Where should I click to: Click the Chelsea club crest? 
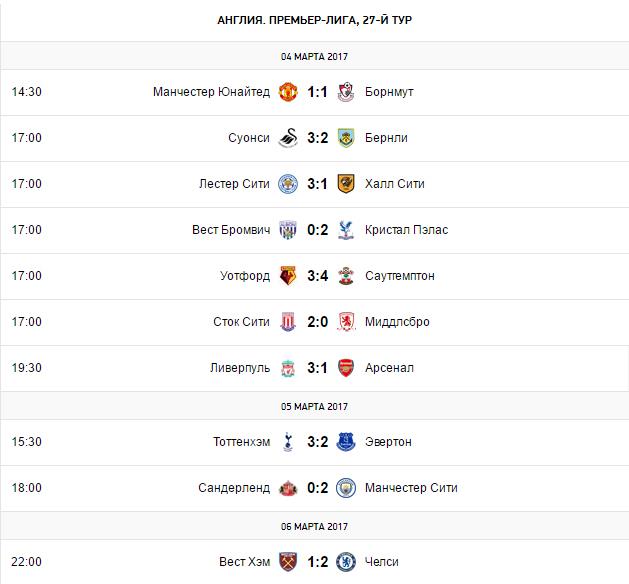click(346, 562)
